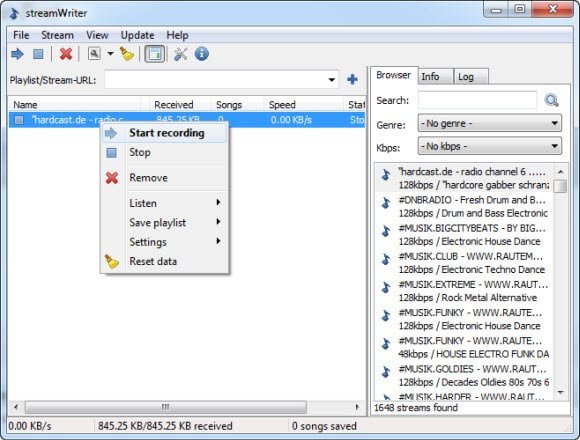Click the broom reset data toolbar icon
This screenshot has width=580, height=440.
pos(127,54)
